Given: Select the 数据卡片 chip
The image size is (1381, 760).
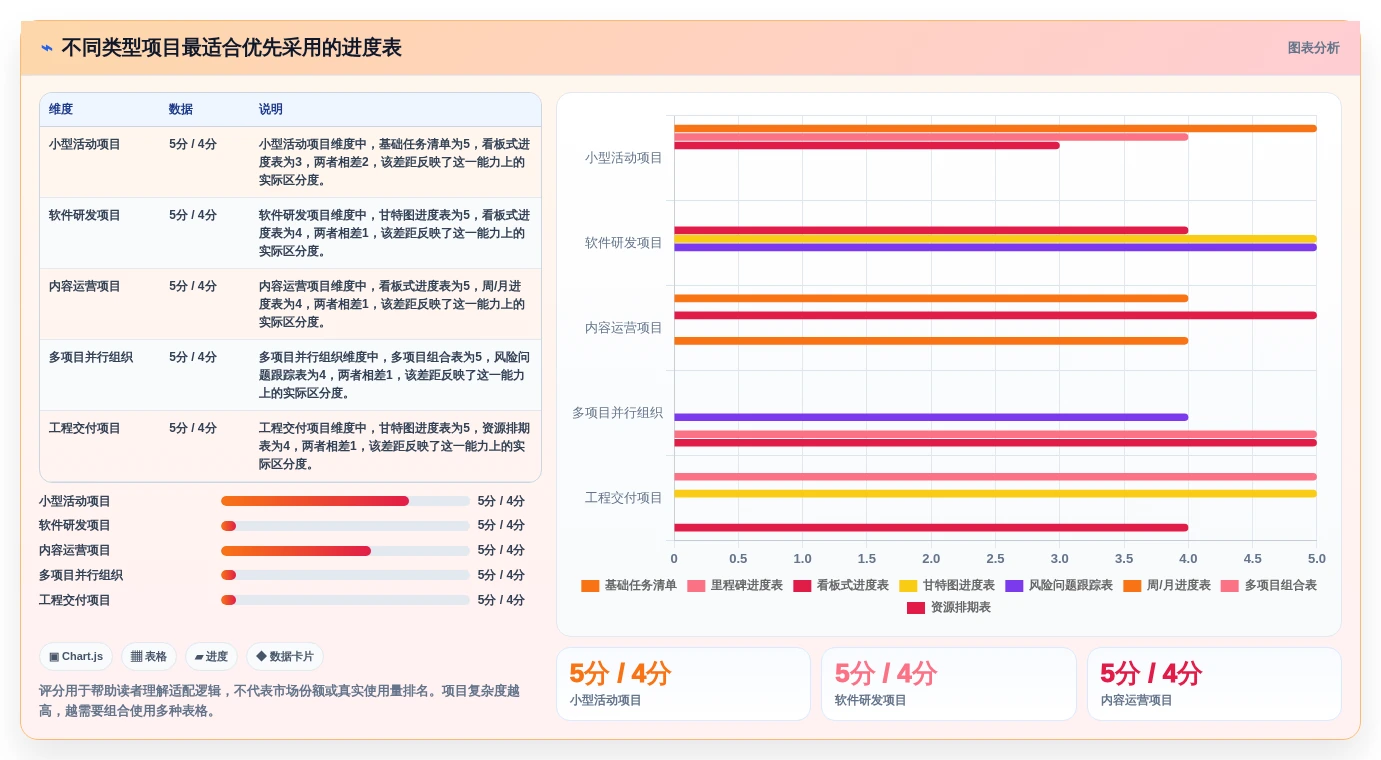Looking at the screenshot, I should (285, 657).
